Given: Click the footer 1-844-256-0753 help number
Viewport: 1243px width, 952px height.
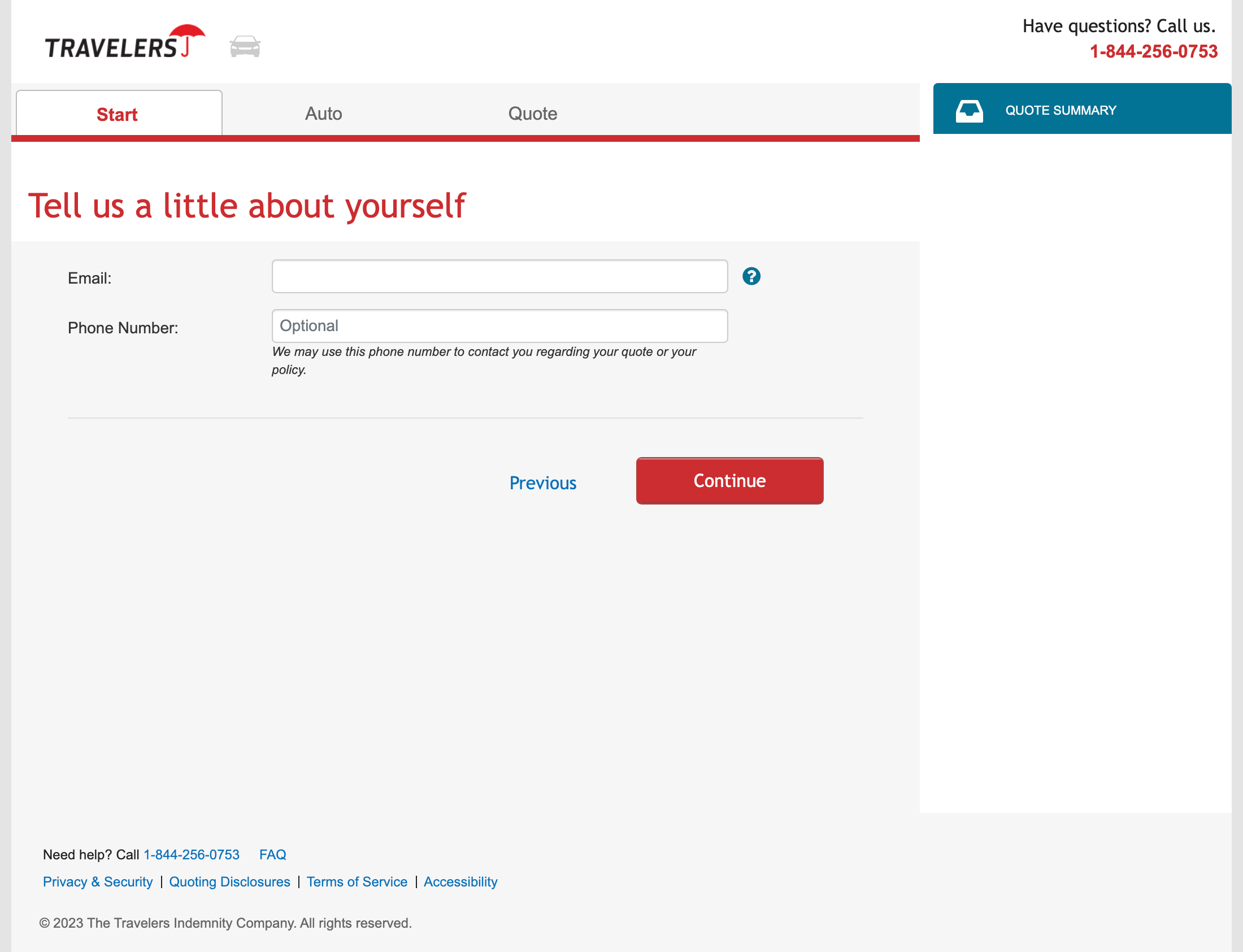Looking at the screenshot, I should click(x=192, y=854).
